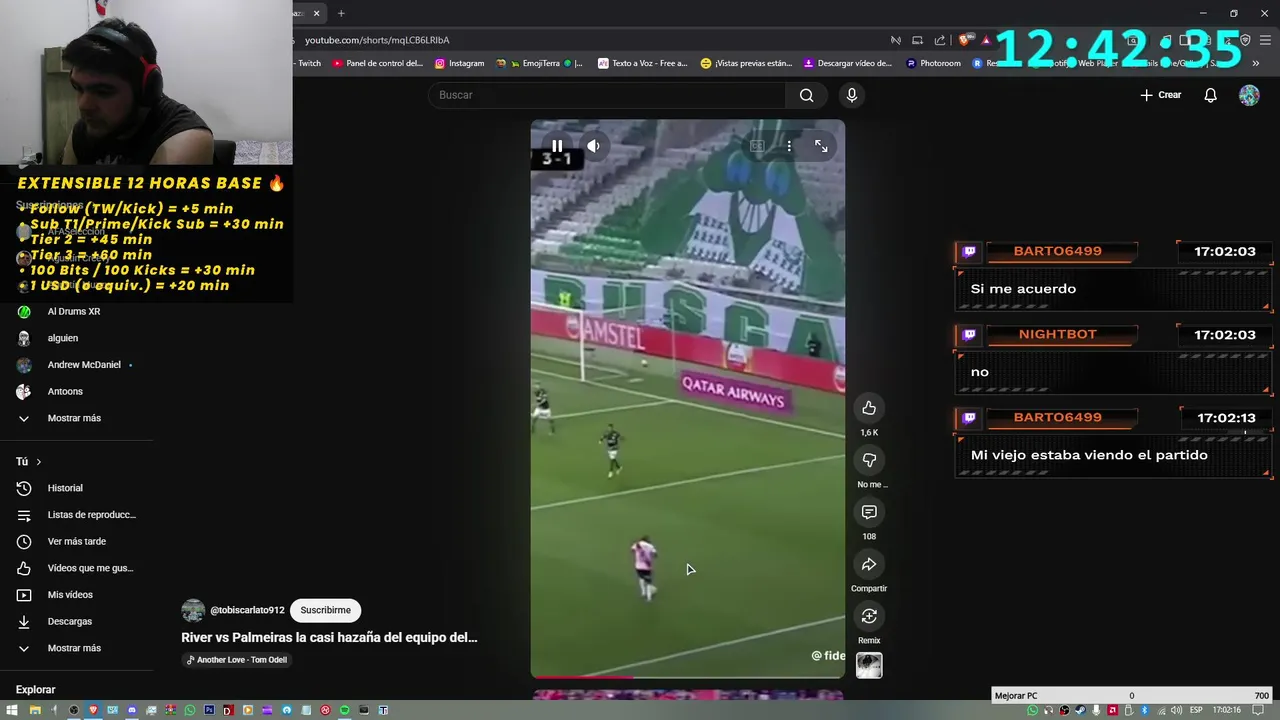Open Descargar vídeo bookmark
This screenshot has width=1280, height=720.
[x=848, y=63]
